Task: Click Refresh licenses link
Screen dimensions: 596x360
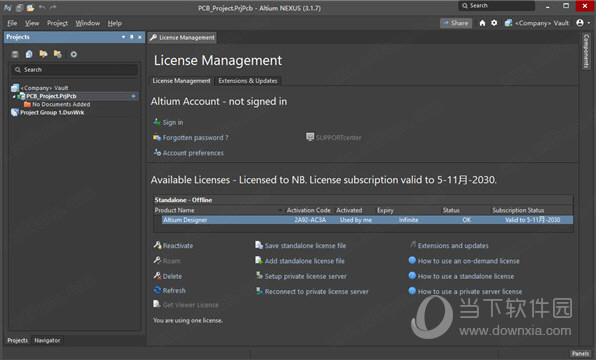Action: (174, 290)
